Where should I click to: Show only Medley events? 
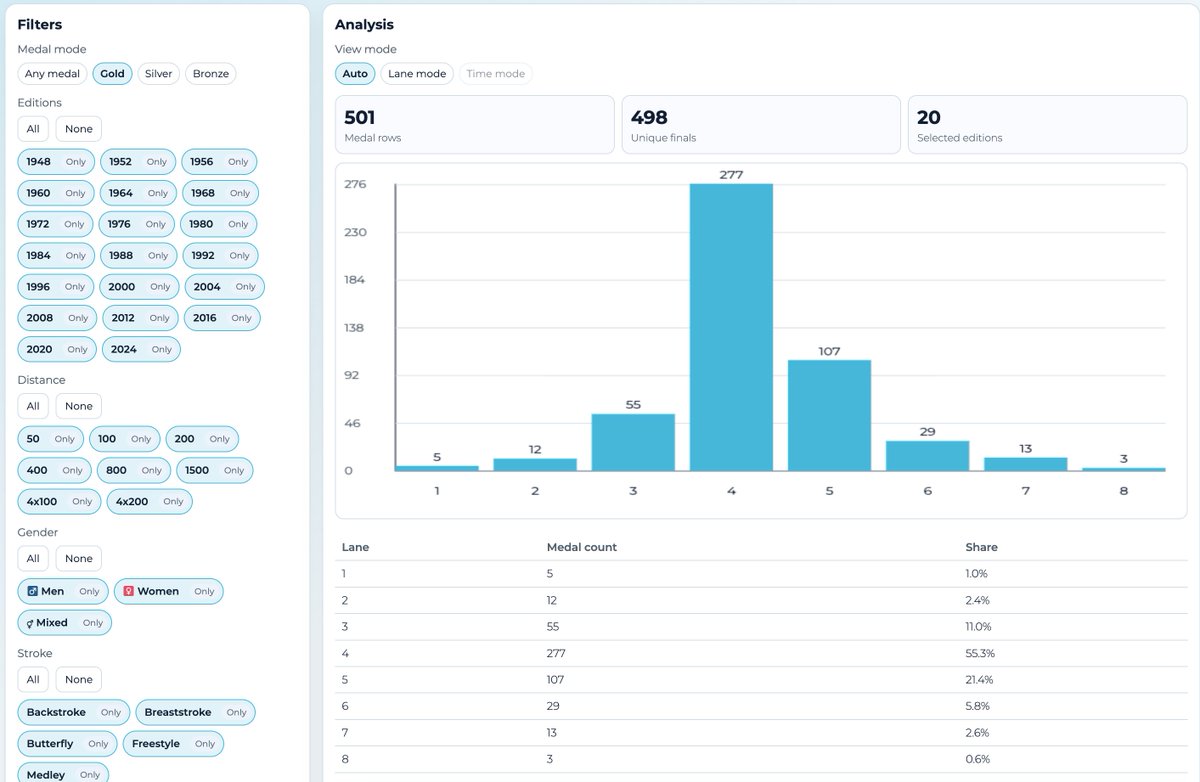pos(89,775)
